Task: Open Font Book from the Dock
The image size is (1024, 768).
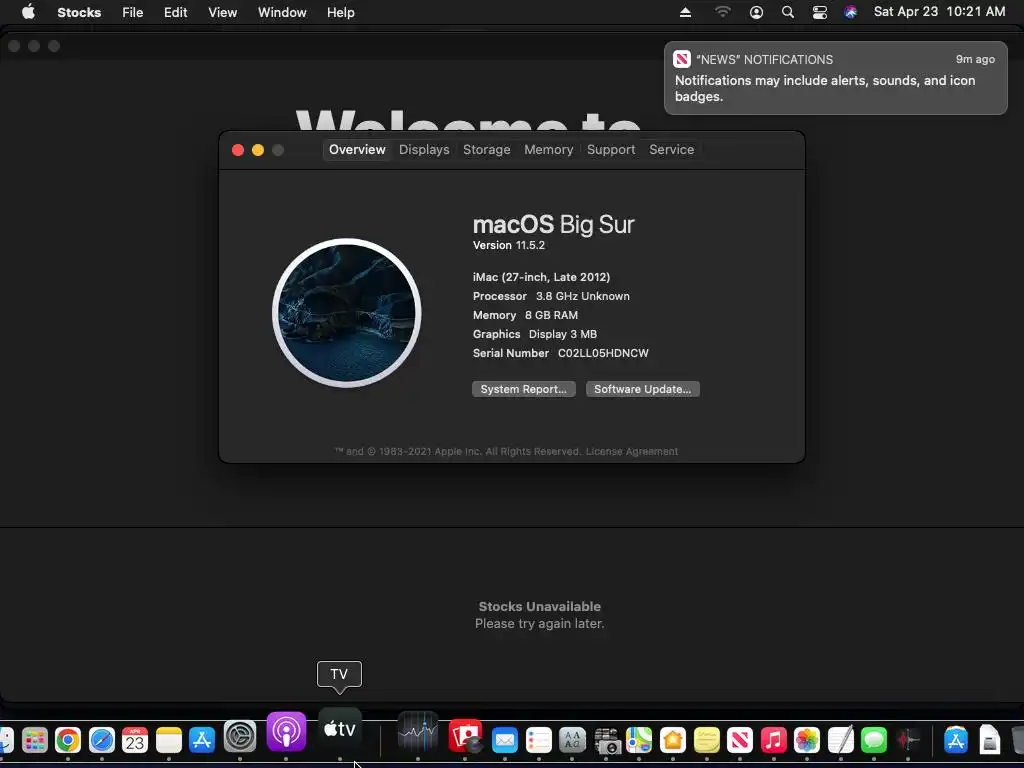Action: pos(572,741)
